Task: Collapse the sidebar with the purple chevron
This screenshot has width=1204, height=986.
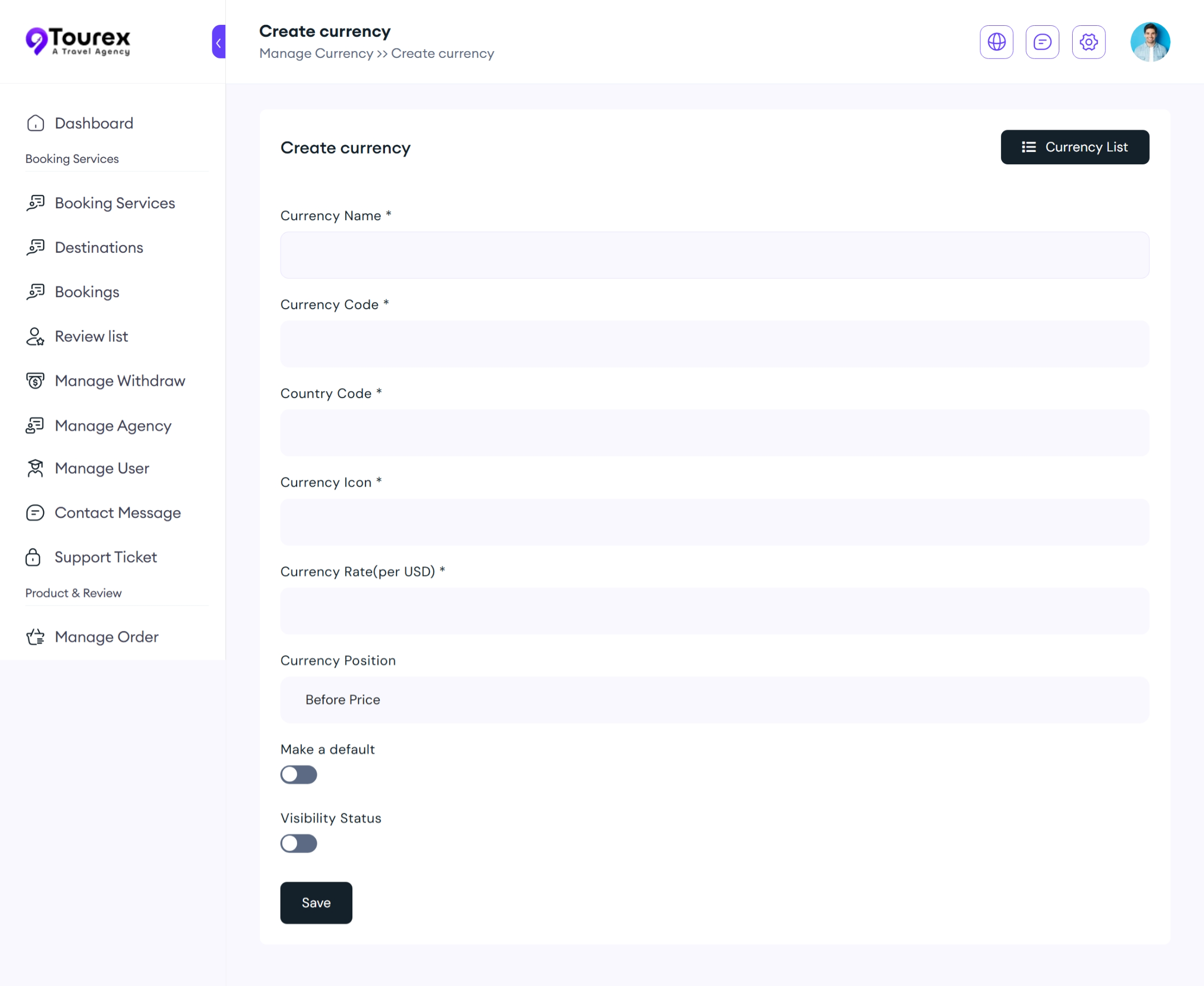Action: [x=219, y=42]
